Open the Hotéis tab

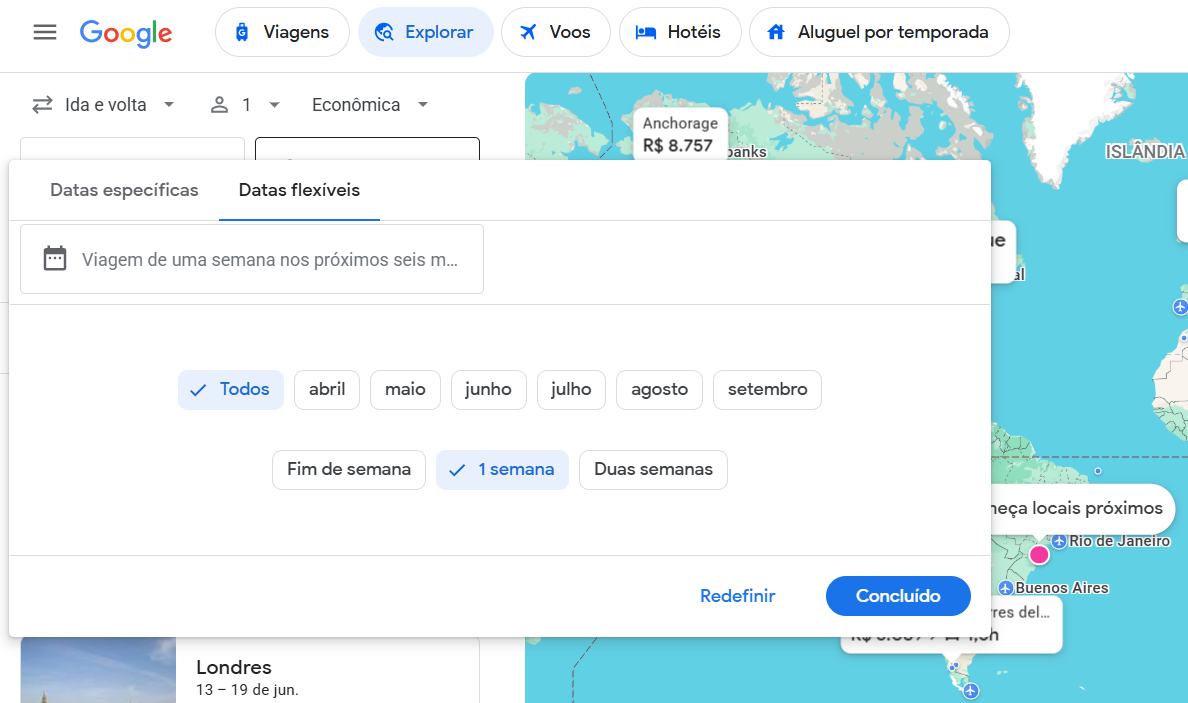coord(680,32)
